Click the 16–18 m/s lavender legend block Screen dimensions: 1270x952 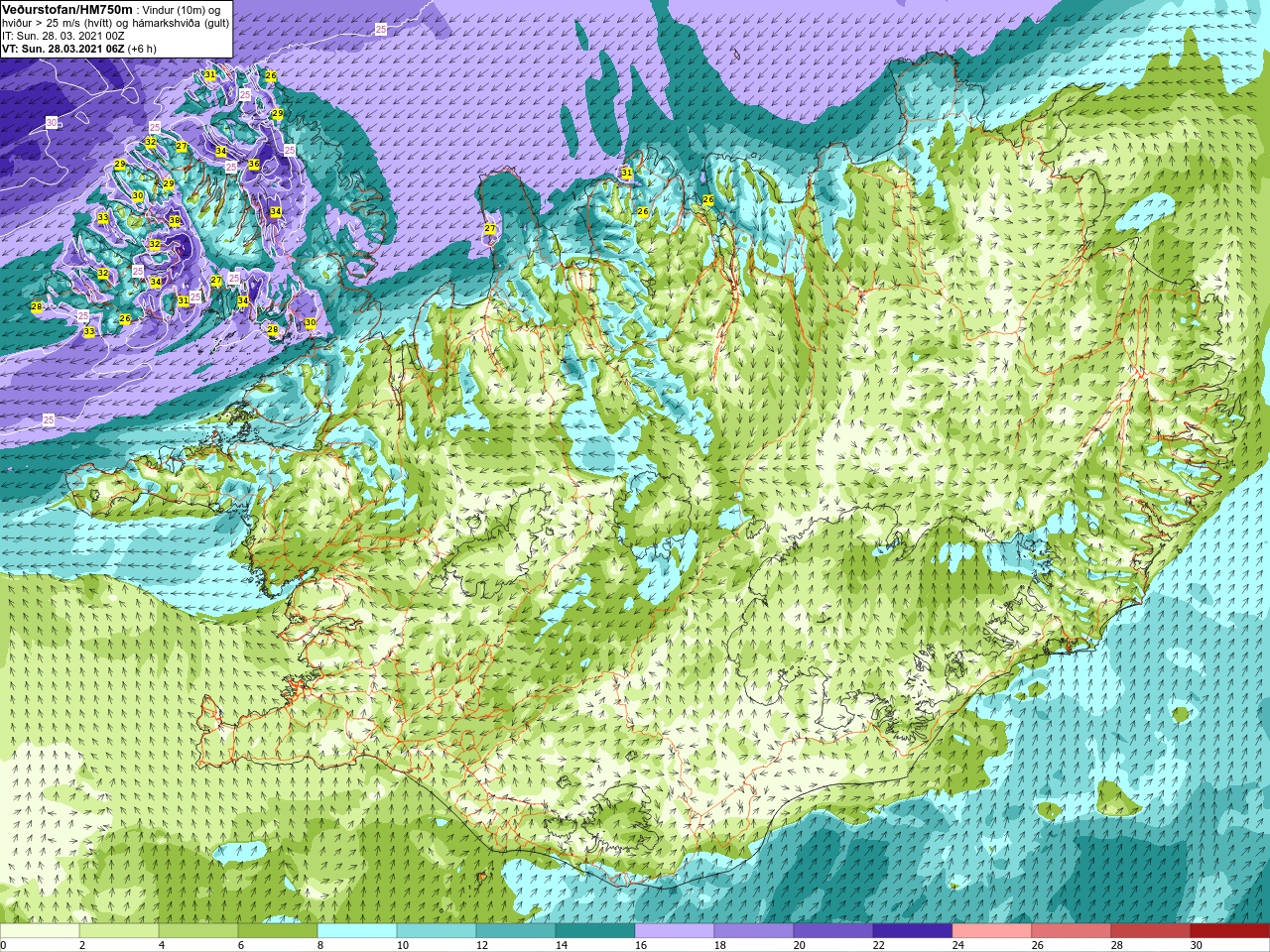675,932
